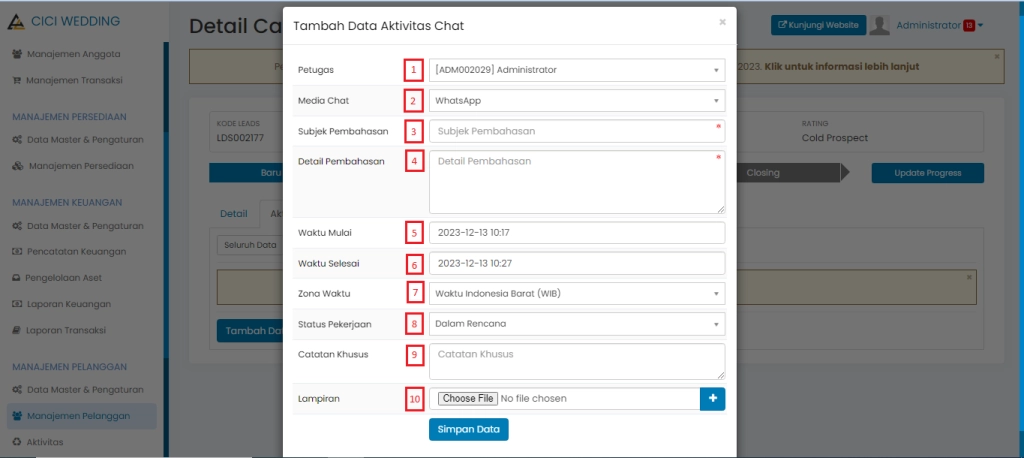
Task: Expand the Zona Waktu dropdown
Action: coord(577,294)
